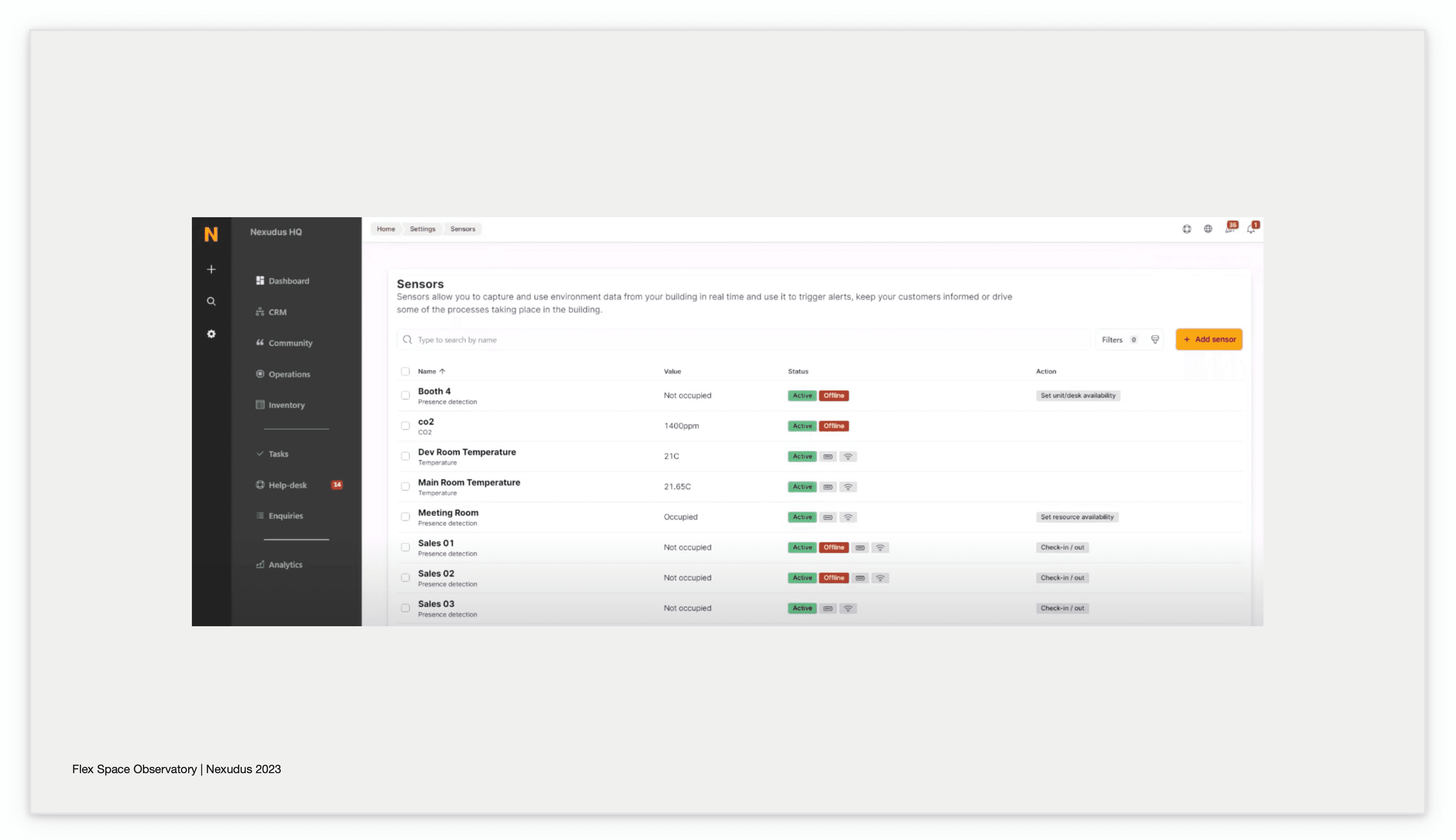Image resolution: width=1456 pixels, height=840 pixels.
Task: Open the Booth 4 sensor
Action: point(434,391)
